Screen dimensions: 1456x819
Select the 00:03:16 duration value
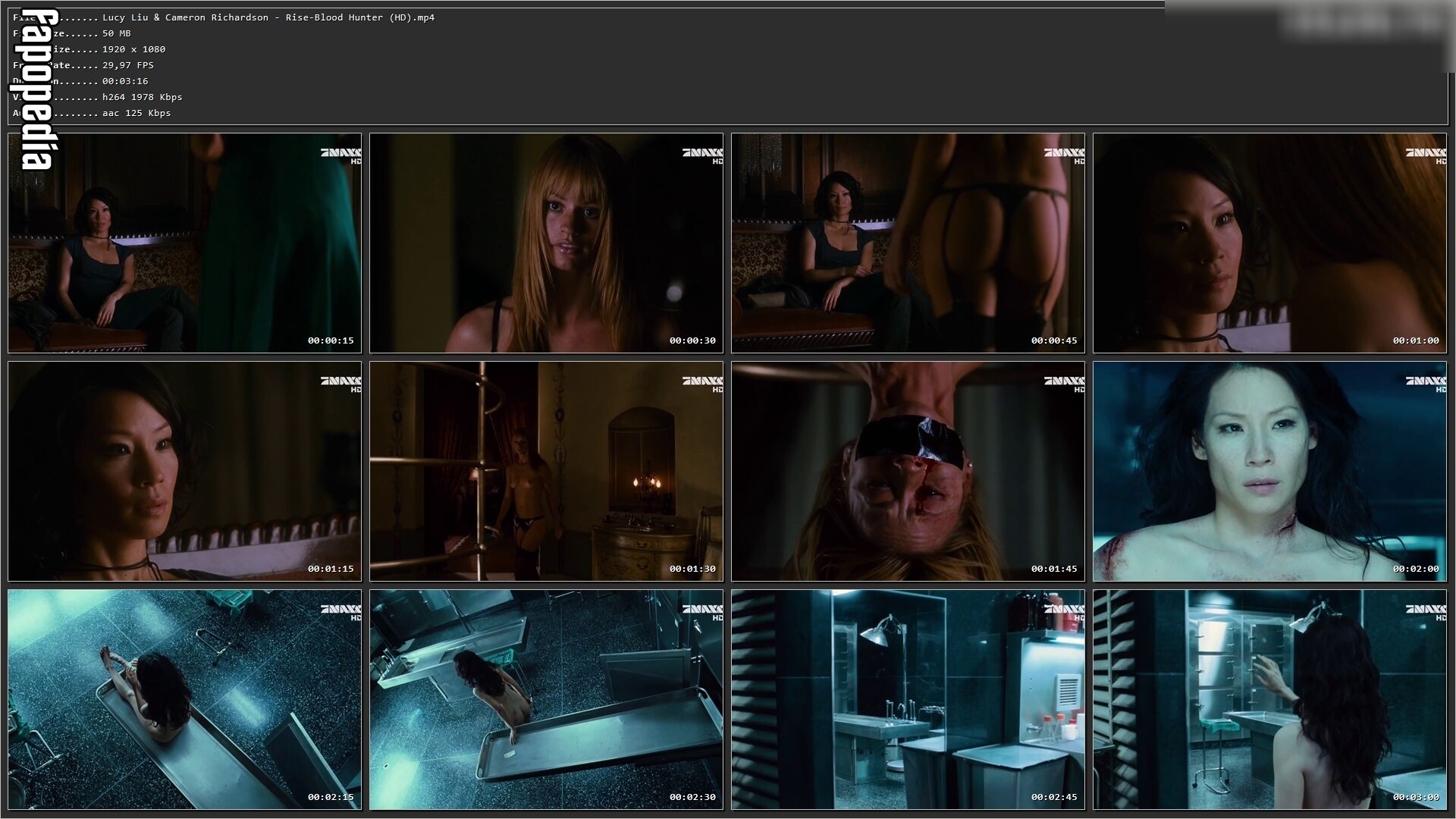point(125,81)
